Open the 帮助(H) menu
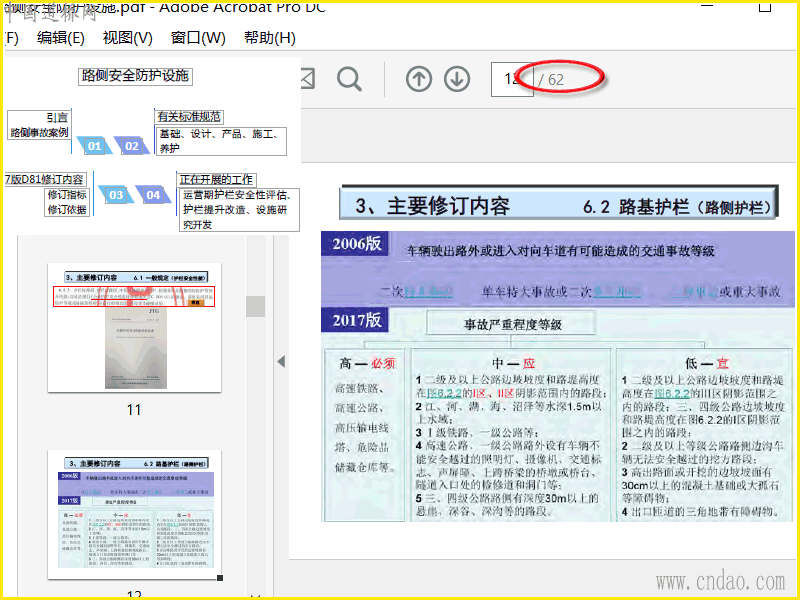Viewport: 800px width, 600px height. point(269,38)
